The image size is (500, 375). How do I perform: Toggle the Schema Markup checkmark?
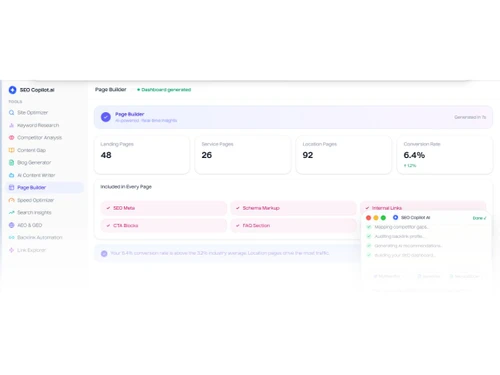point(238,208)
